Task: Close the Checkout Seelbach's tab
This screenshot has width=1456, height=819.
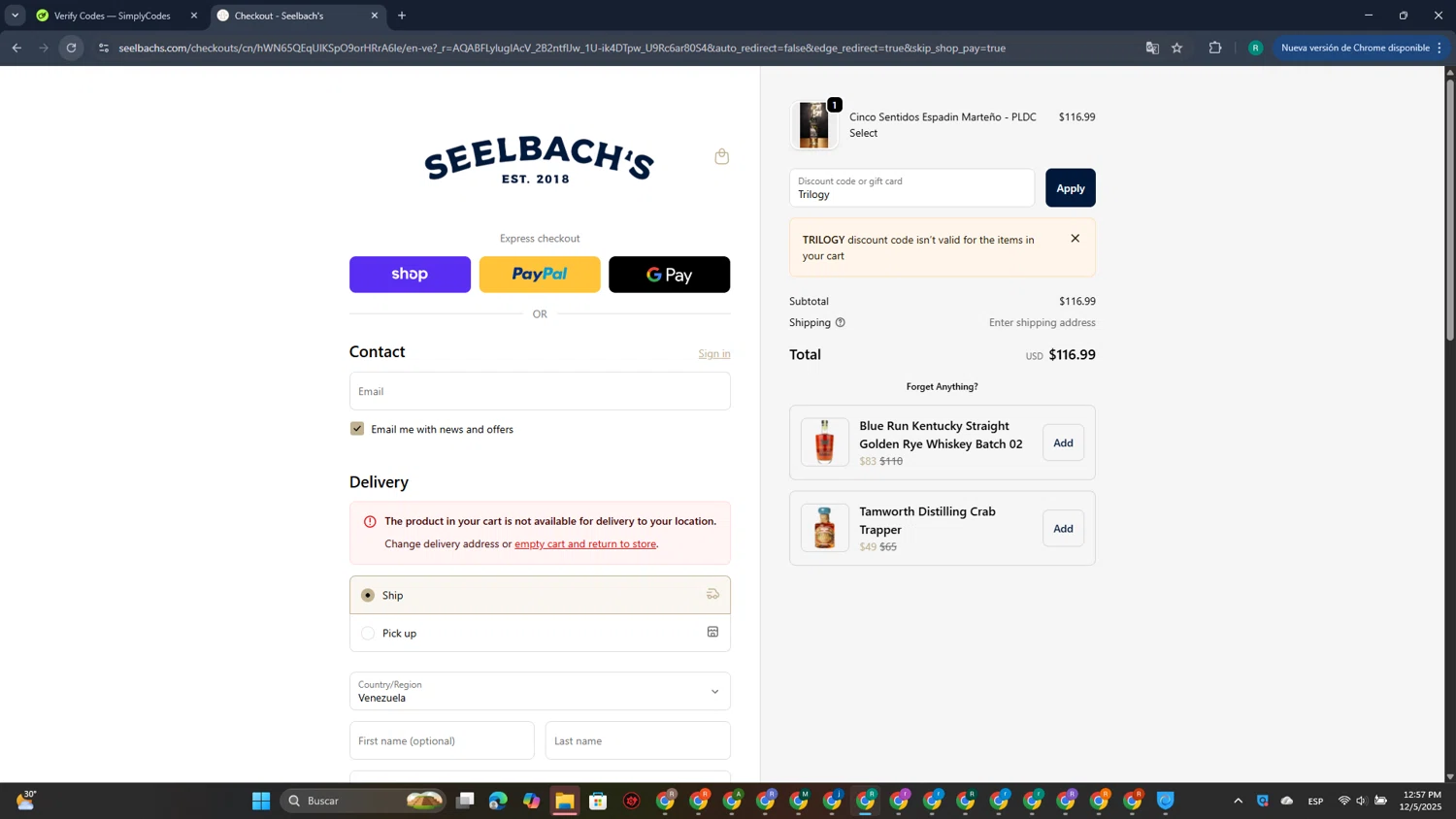Action: click(x=375, y=16)
